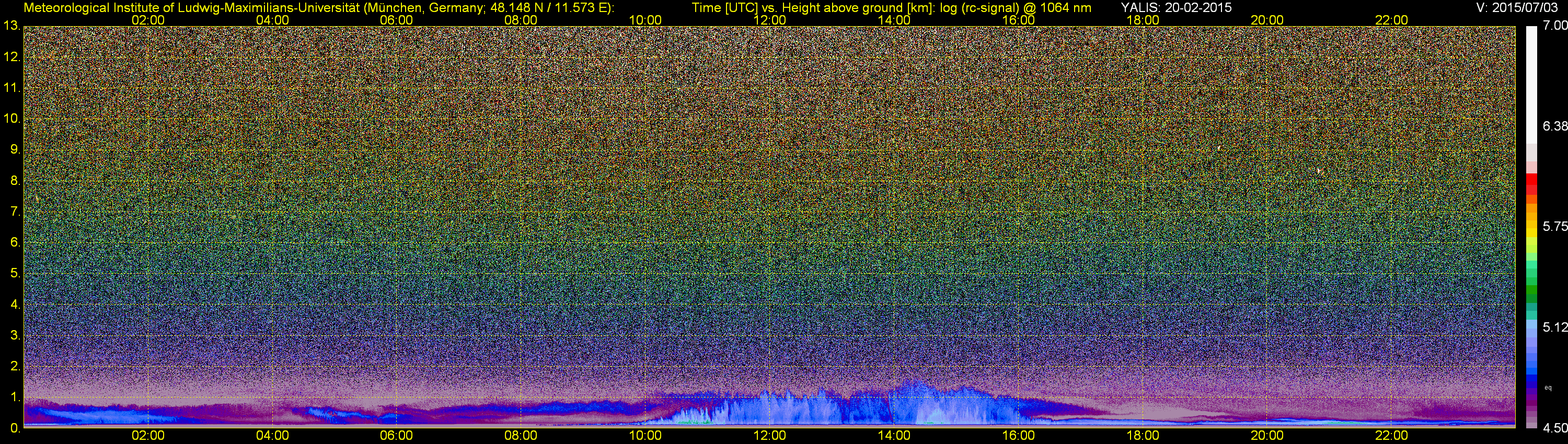Pick the white top band of the color scale
The width and height of the screenshot is (1568, 444).
(x=1531, y=85)
